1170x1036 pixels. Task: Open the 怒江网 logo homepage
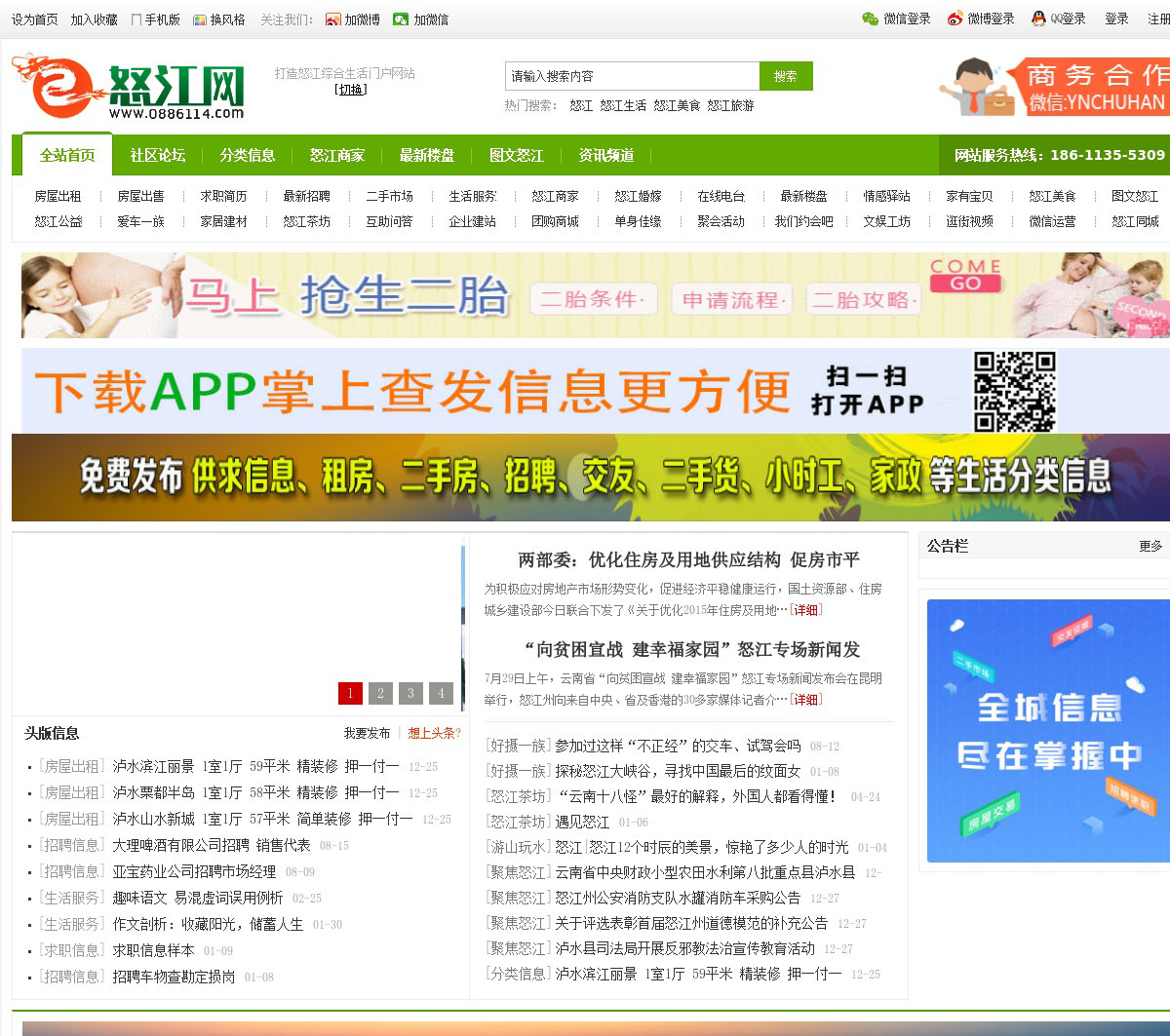129,87
